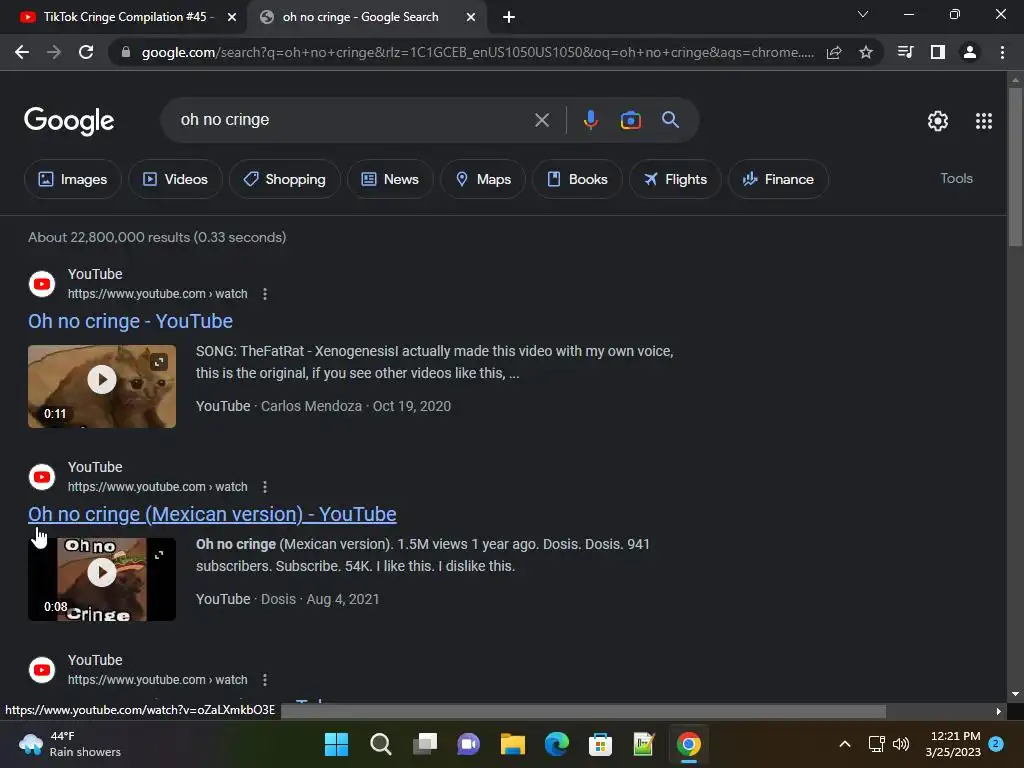Open 'Oh no cringe - YouTube' result
Image resolution: width=1024 pixels, height=768 pixels.
131,321
